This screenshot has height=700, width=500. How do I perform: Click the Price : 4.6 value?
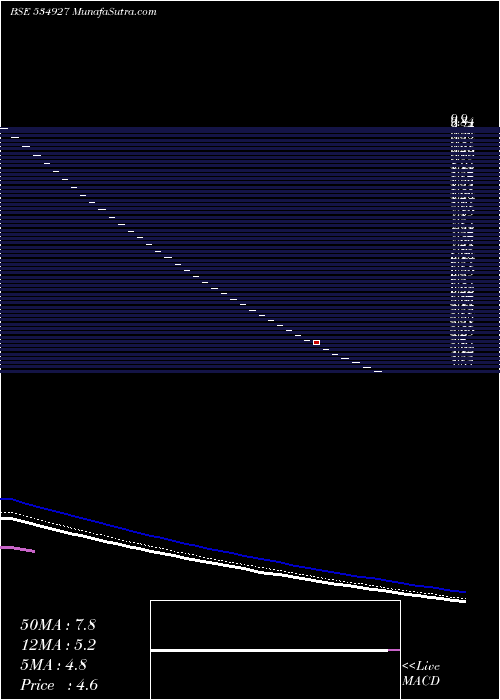(x=59, y=685)
